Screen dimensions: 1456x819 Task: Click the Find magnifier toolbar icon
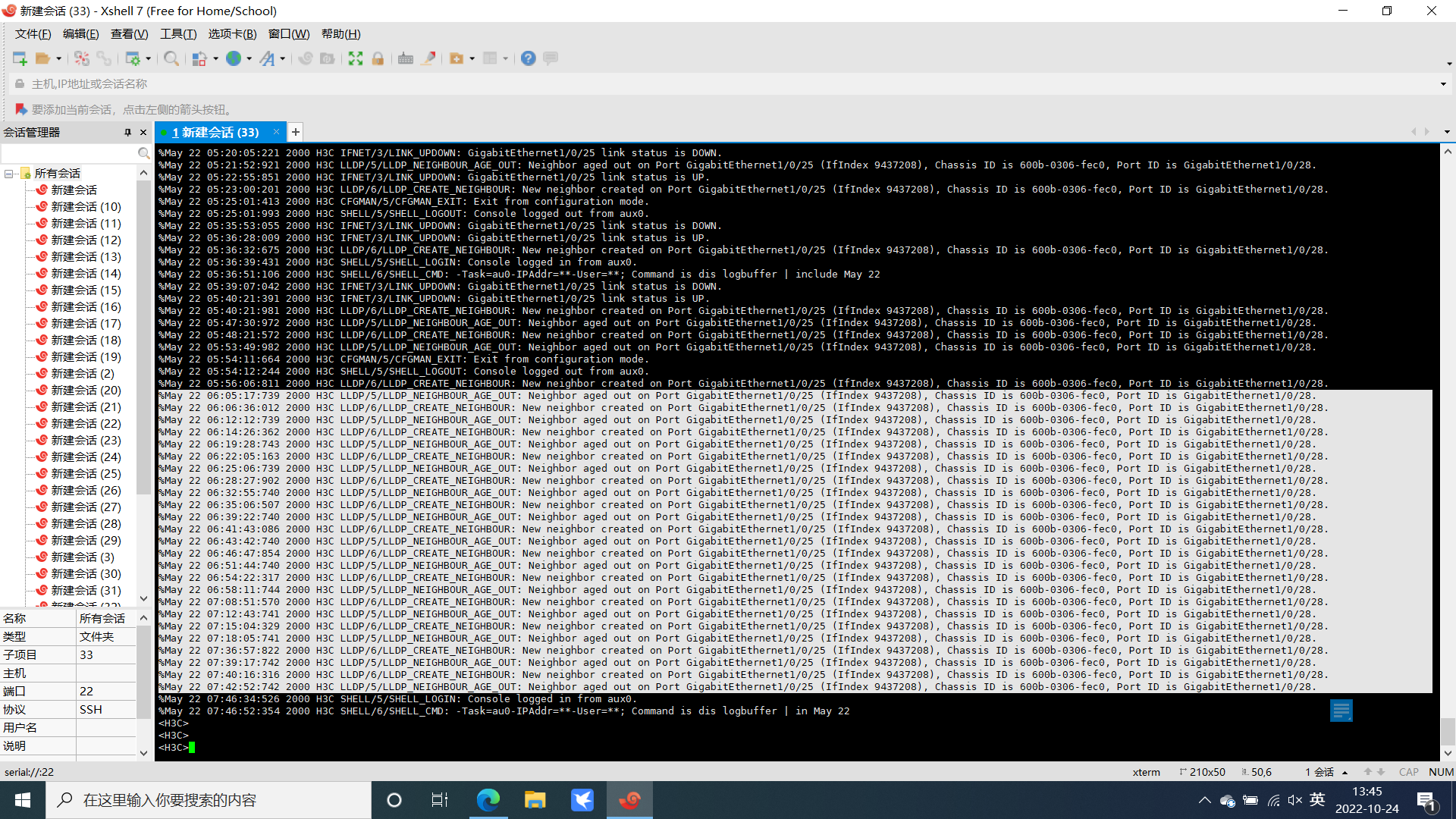(171, 58)
